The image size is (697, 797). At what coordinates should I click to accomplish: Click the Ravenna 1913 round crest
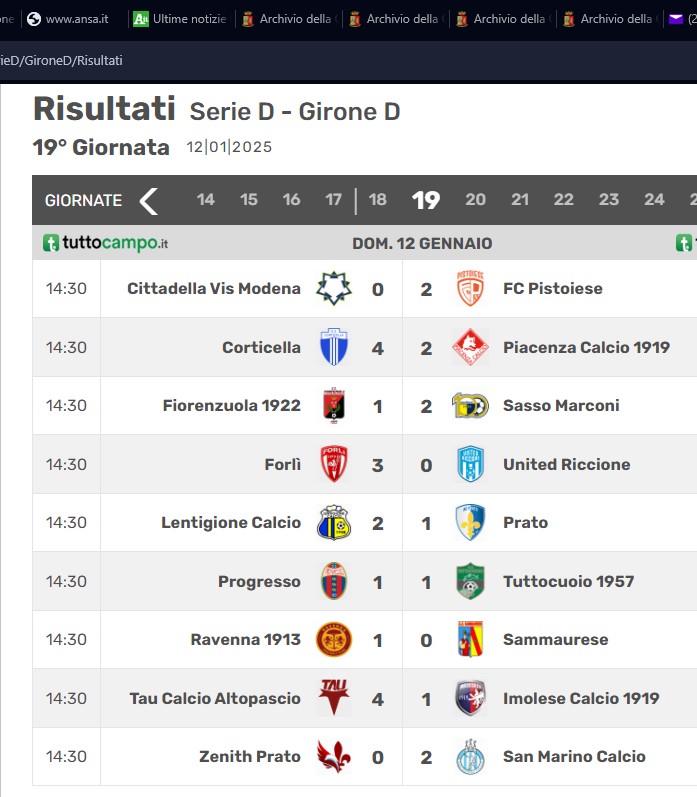tap(334, 639)
